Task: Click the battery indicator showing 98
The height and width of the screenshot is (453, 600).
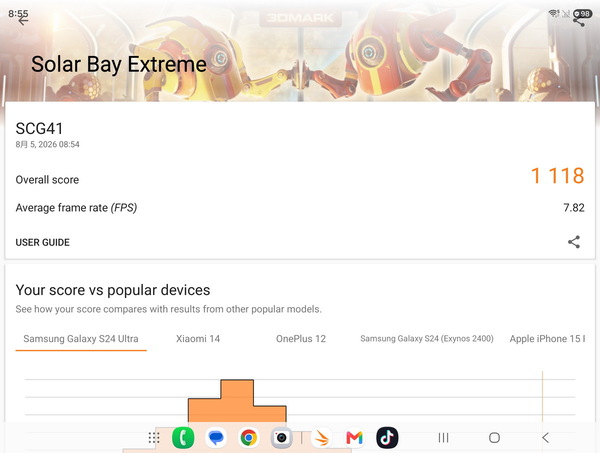Action: pyautogui.click(x=582, y=14)
